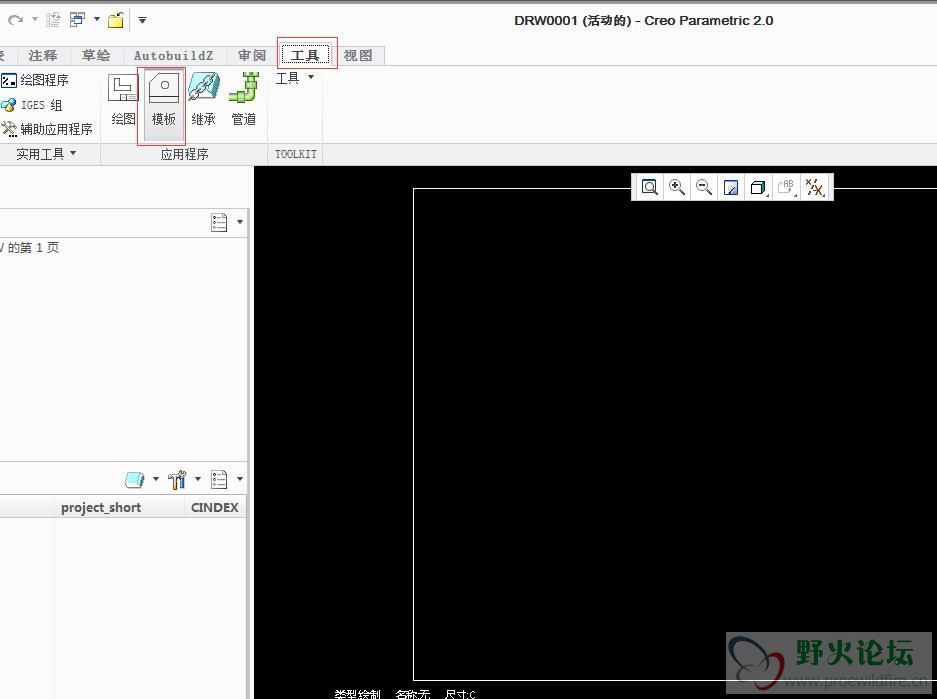This screenshot has height=699, width=937.
Task: Click the IGES 组 icon
Action: click(x=9, y=105)
